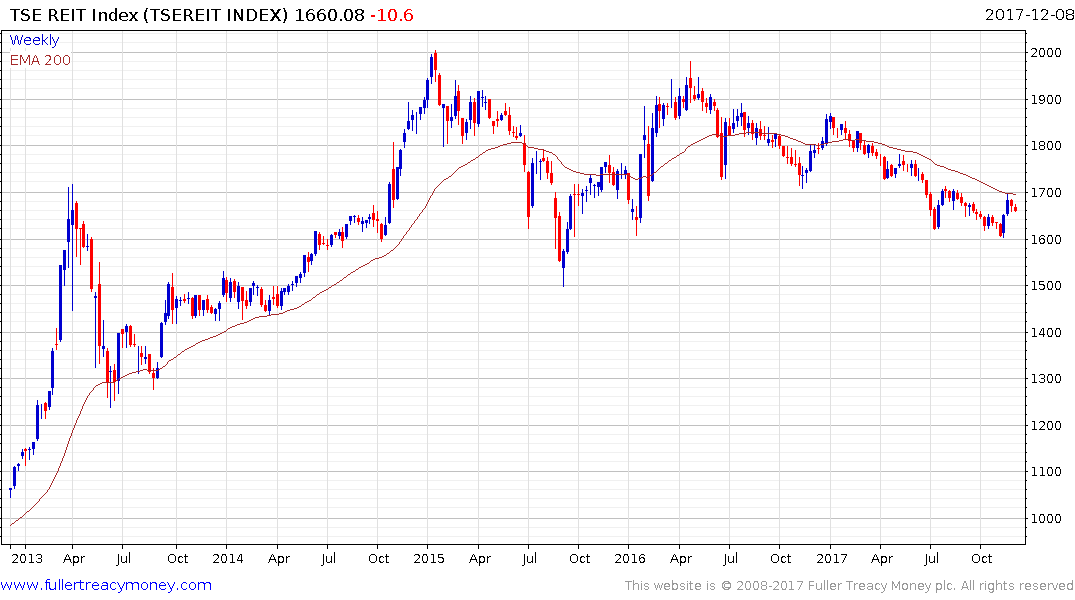Click the 2013 year label on time axis
The image size is (1075, 600).
pyautogui.click(x=27, y=558)
